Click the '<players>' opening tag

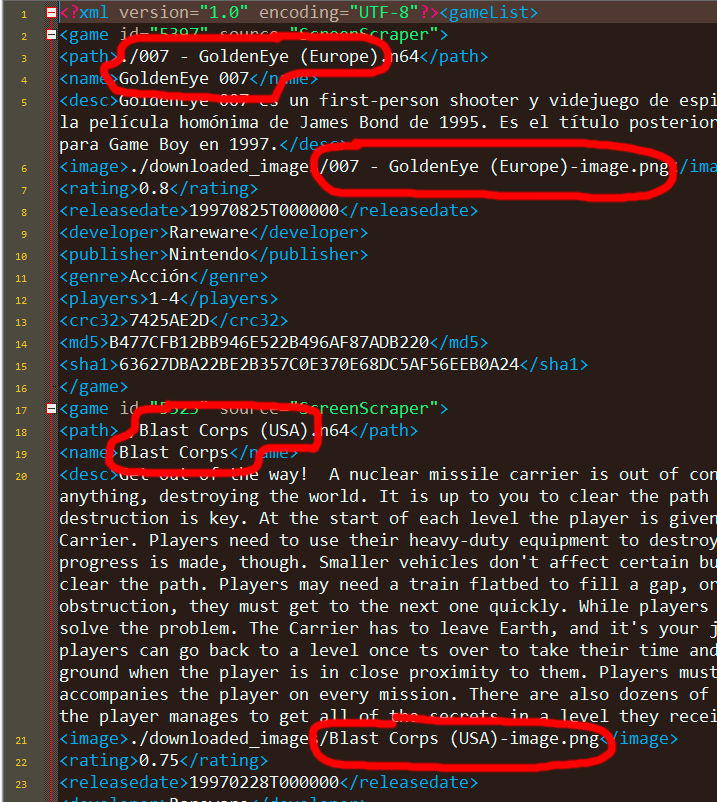[x=104, y=298]
